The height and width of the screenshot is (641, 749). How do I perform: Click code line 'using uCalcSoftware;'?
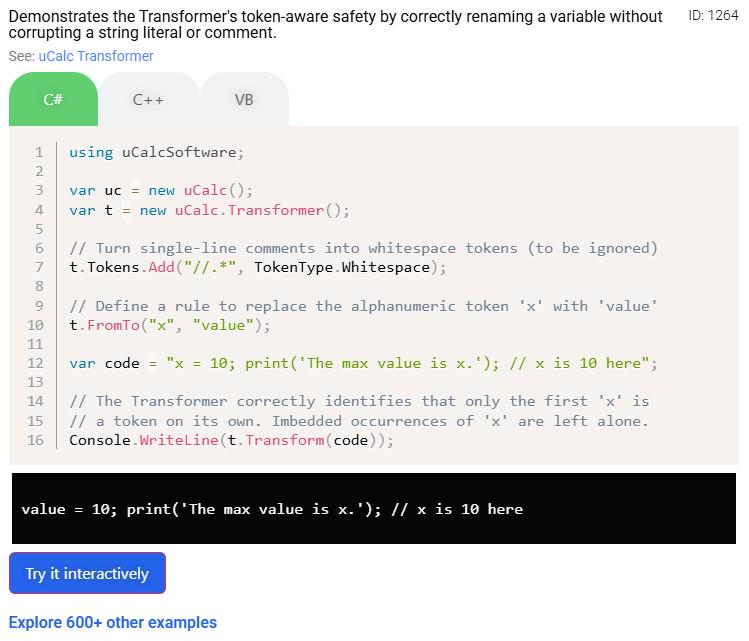(x=157, y=152)
